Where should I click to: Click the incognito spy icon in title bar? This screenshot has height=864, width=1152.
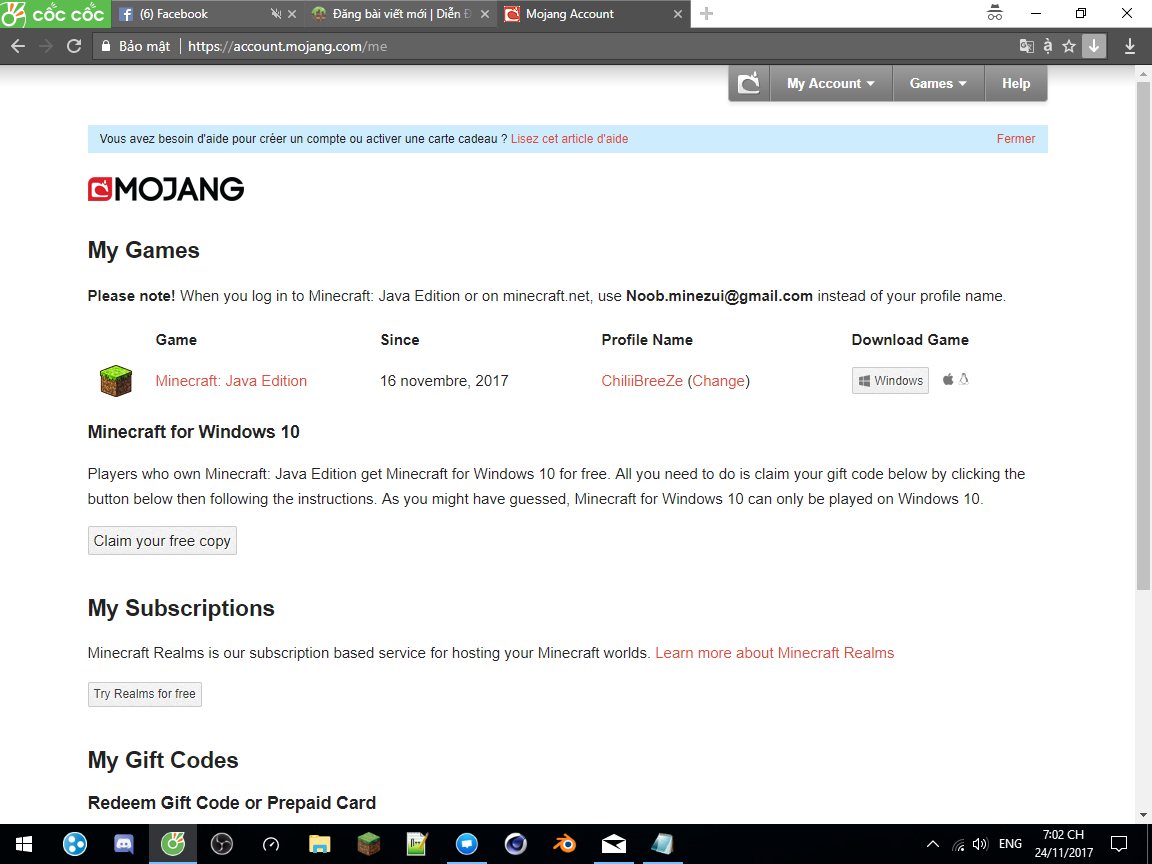coord(995,13)
